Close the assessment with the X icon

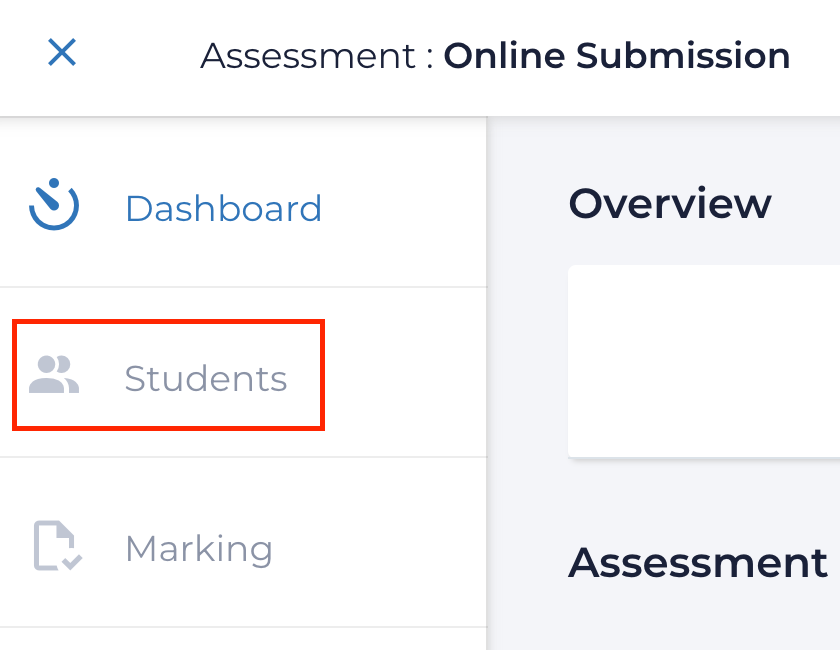click(x=62, y=53)
